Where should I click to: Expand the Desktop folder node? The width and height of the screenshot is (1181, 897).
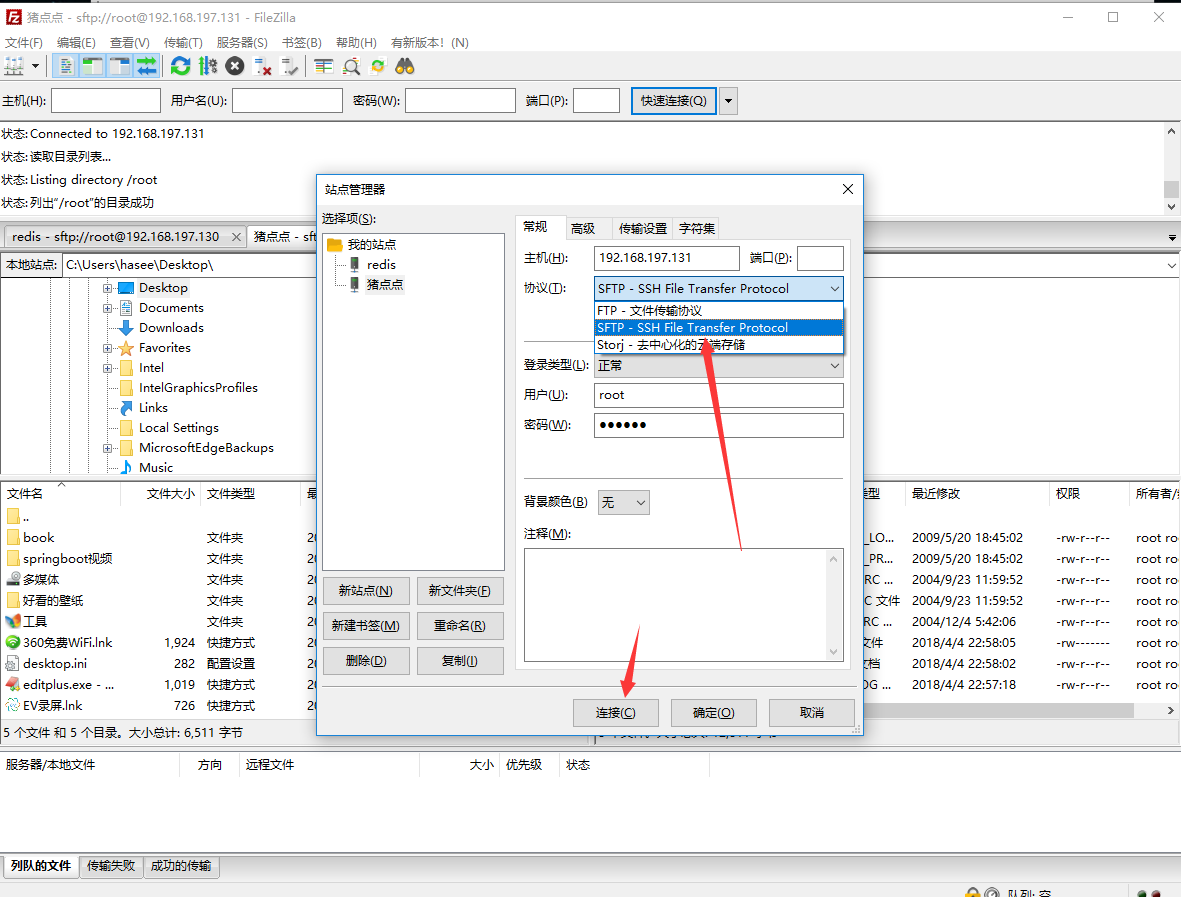[x=107, y=288]
